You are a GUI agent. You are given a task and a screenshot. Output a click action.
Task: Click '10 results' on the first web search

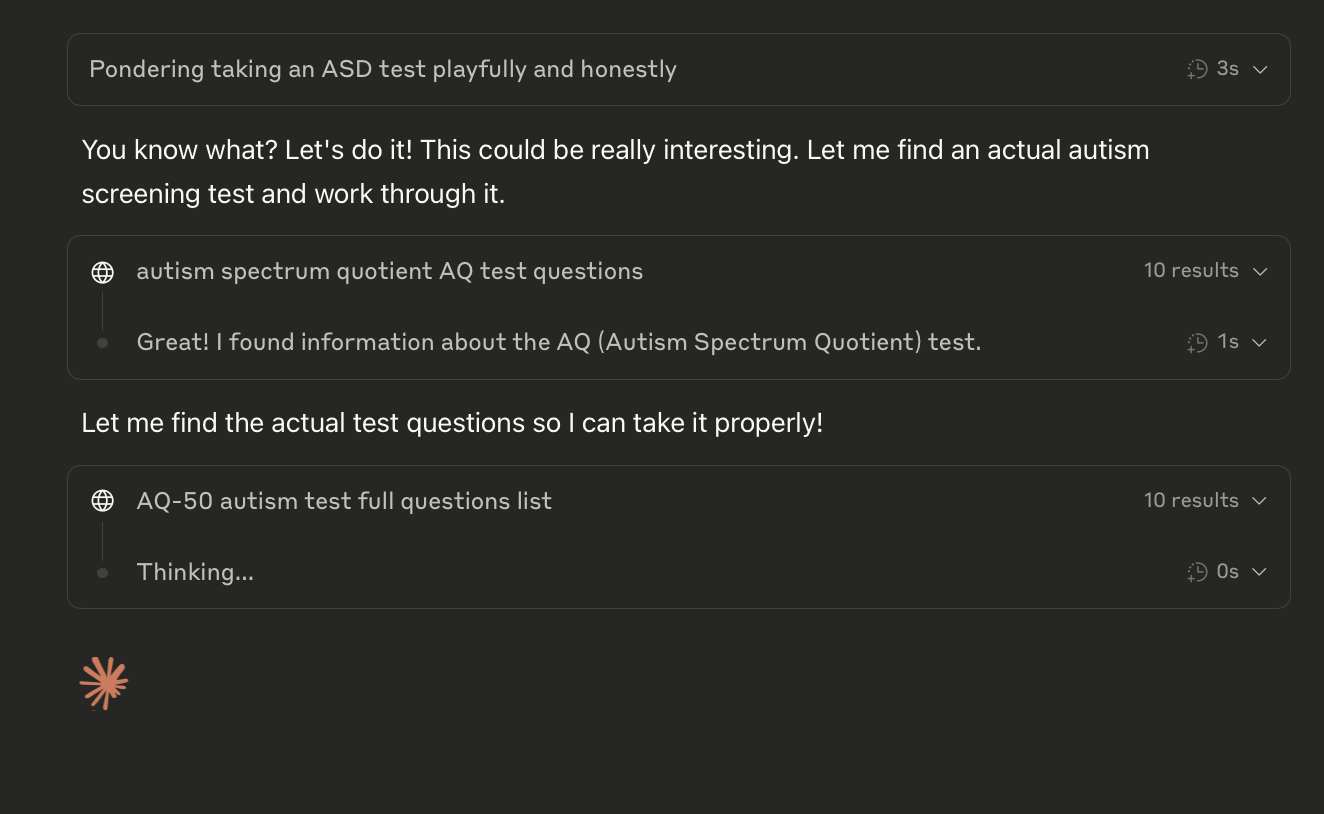1191,271
